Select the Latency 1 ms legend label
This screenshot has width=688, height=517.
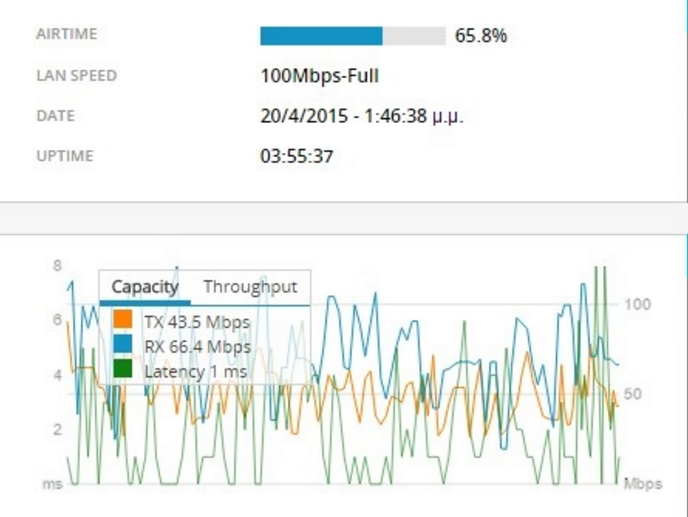(x=195, y=371)
